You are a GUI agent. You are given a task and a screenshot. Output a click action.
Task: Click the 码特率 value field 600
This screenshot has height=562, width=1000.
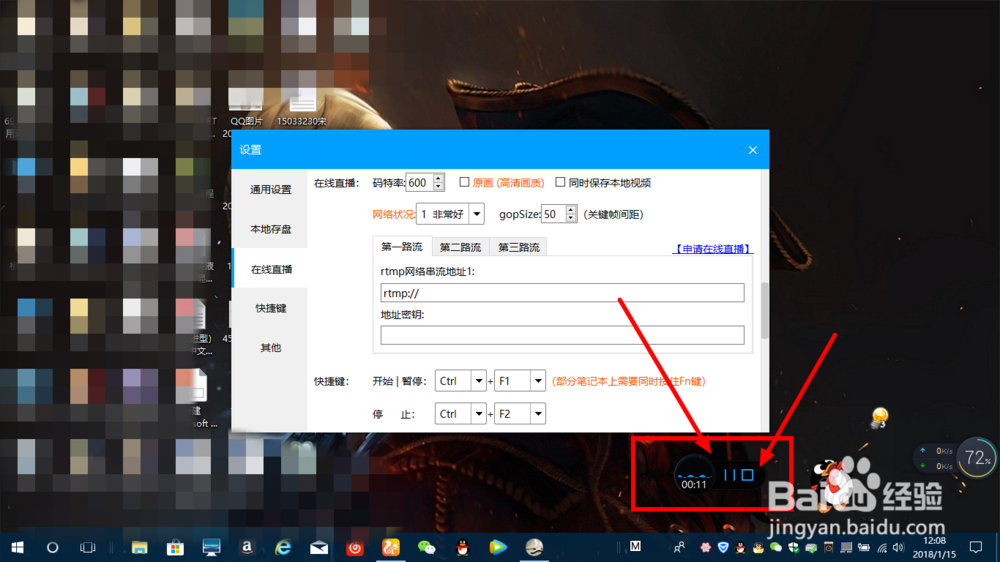coord(420,182)
